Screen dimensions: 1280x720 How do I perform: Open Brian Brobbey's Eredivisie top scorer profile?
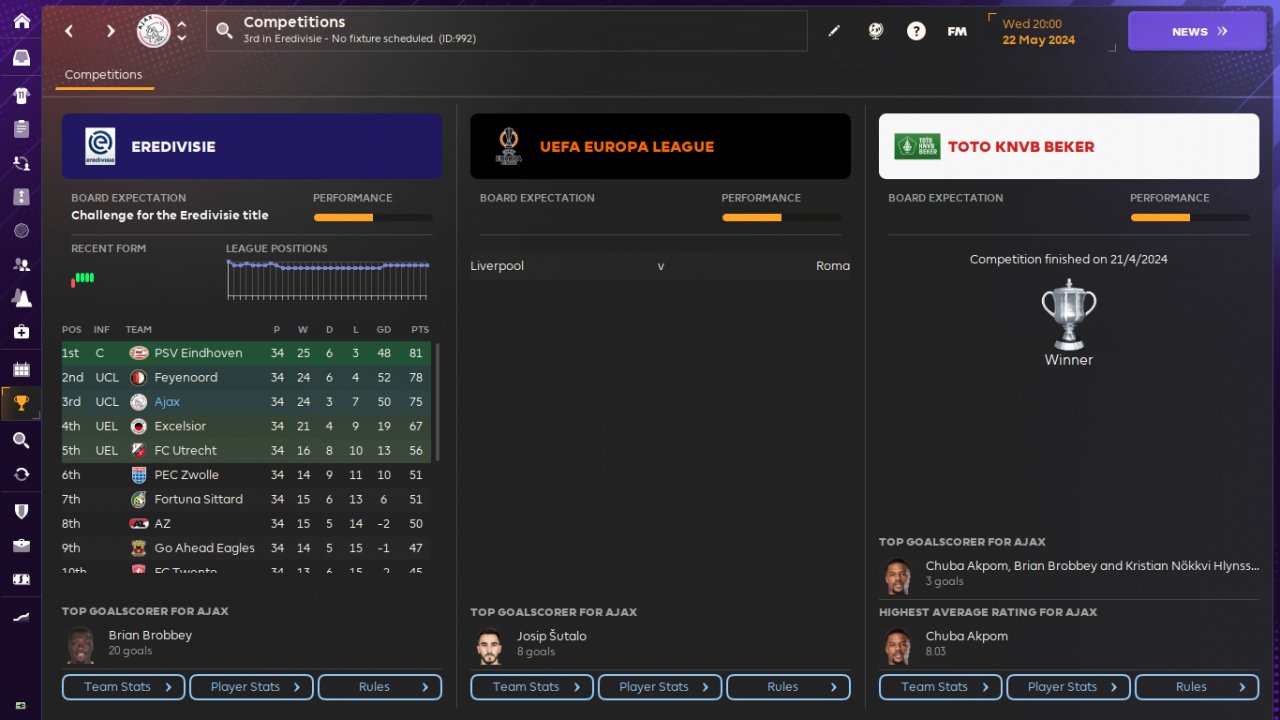tap(150, 635)
